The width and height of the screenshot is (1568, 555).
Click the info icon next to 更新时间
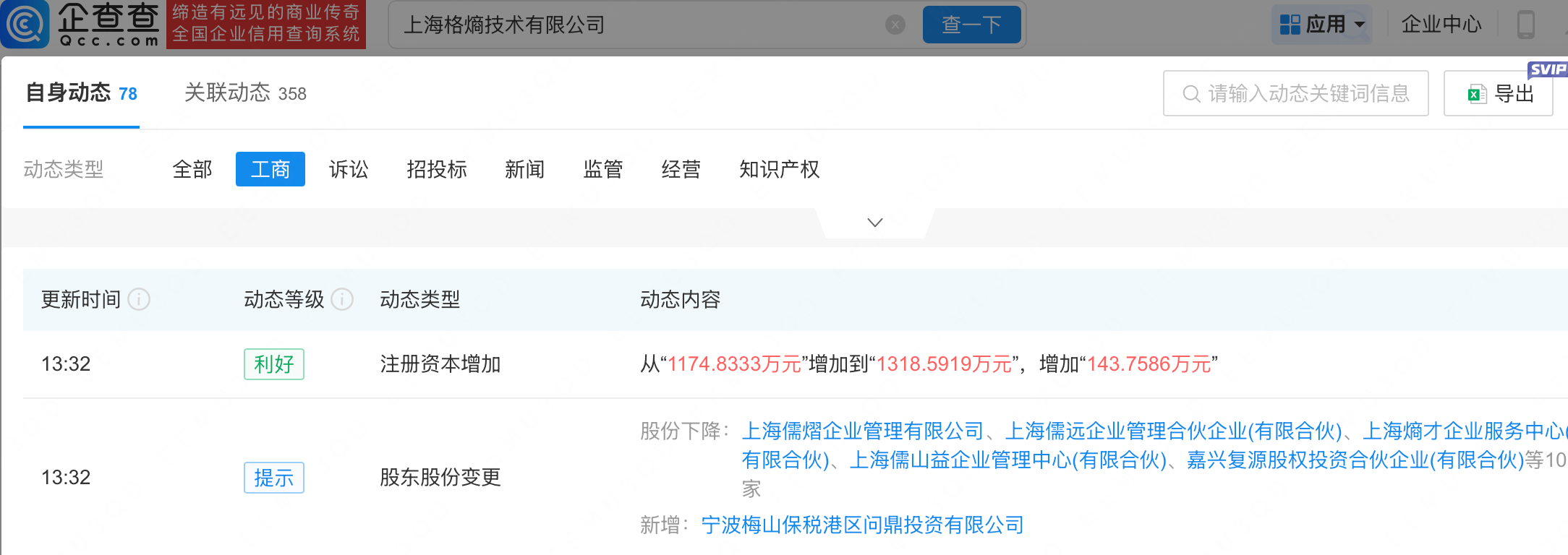coord(139,299)
